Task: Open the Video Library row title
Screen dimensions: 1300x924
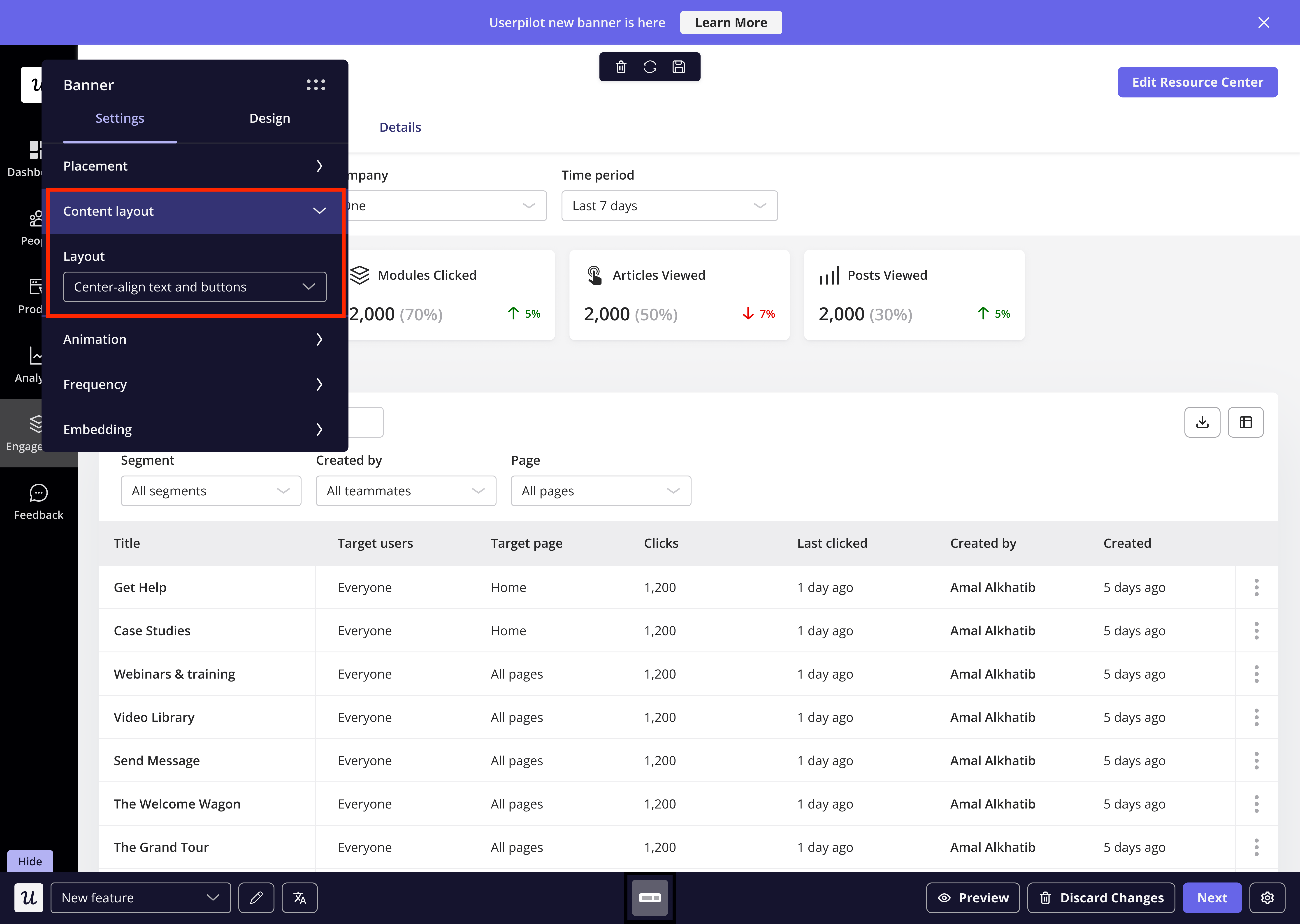Action: 154,717
